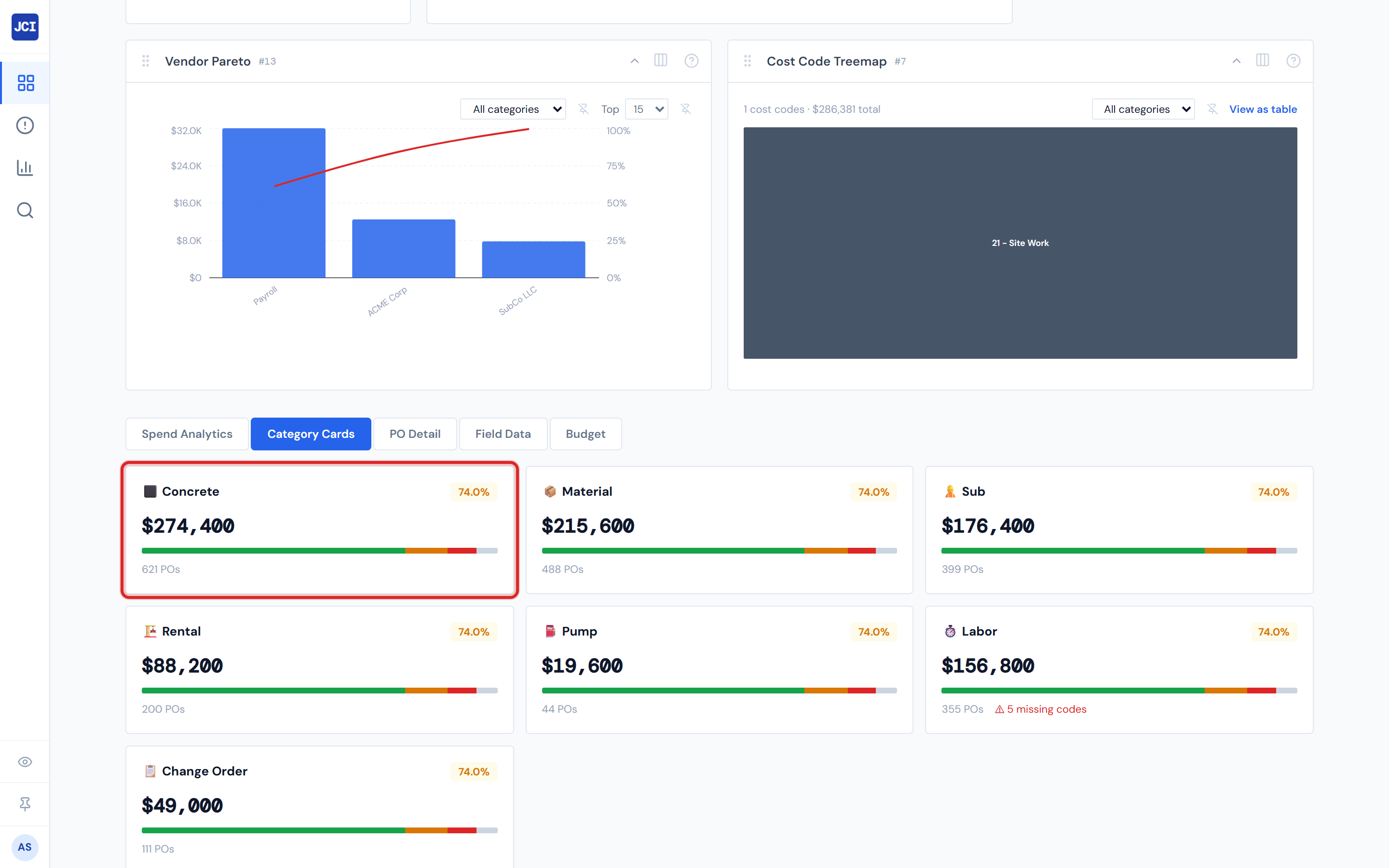Click the Labor progress bar
This screenshot has height=868, width=1389.
click(x=1118, y=691)
